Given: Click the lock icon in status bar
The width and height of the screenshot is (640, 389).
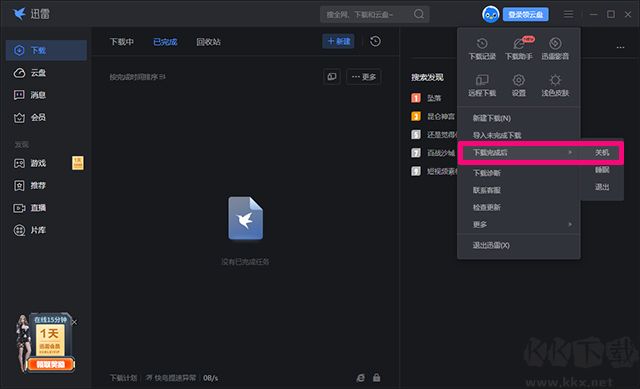Looking at the screenshot, I should click(376, 378).
